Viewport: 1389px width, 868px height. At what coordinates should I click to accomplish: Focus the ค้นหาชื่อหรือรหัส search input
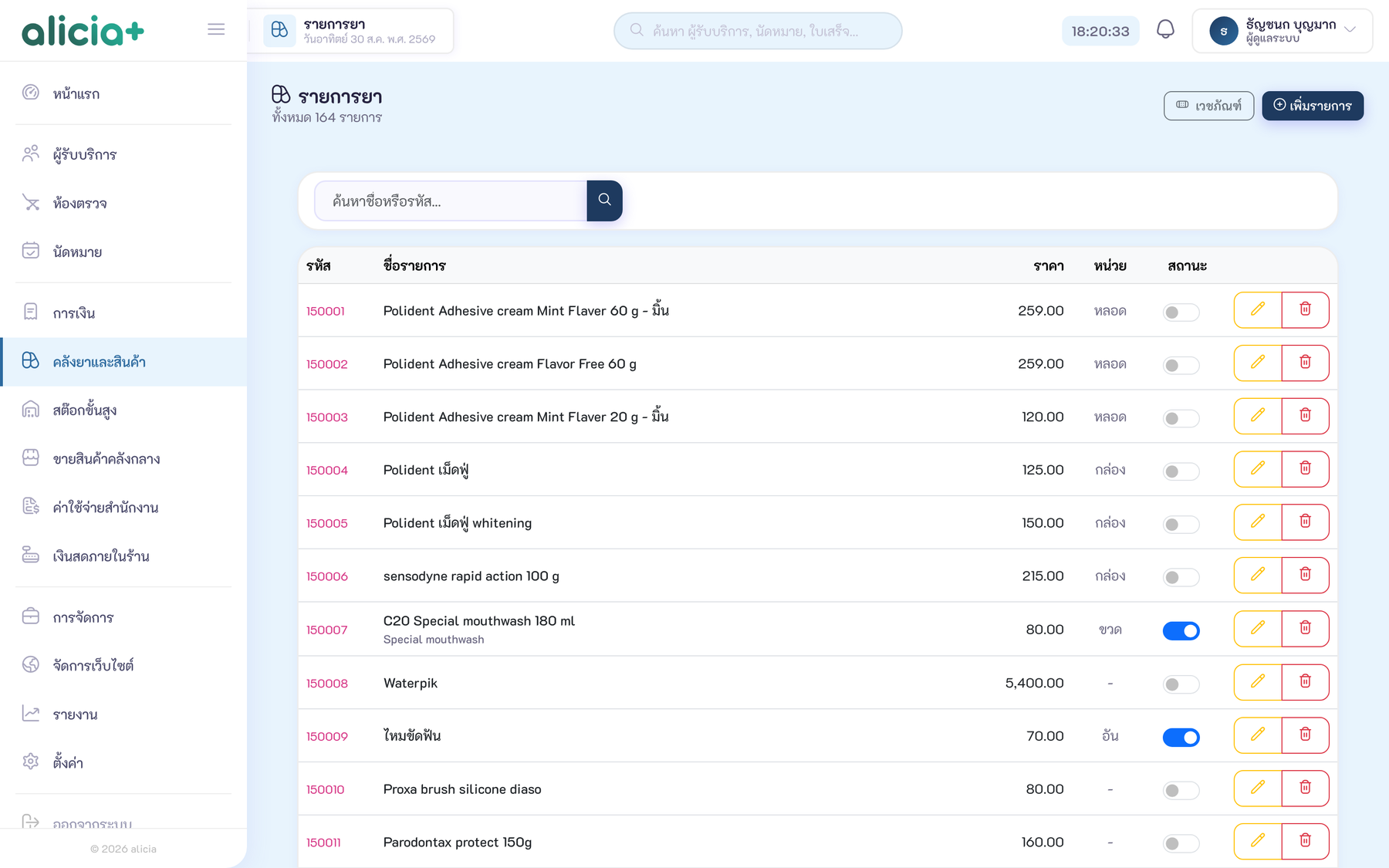click(451, 201)
